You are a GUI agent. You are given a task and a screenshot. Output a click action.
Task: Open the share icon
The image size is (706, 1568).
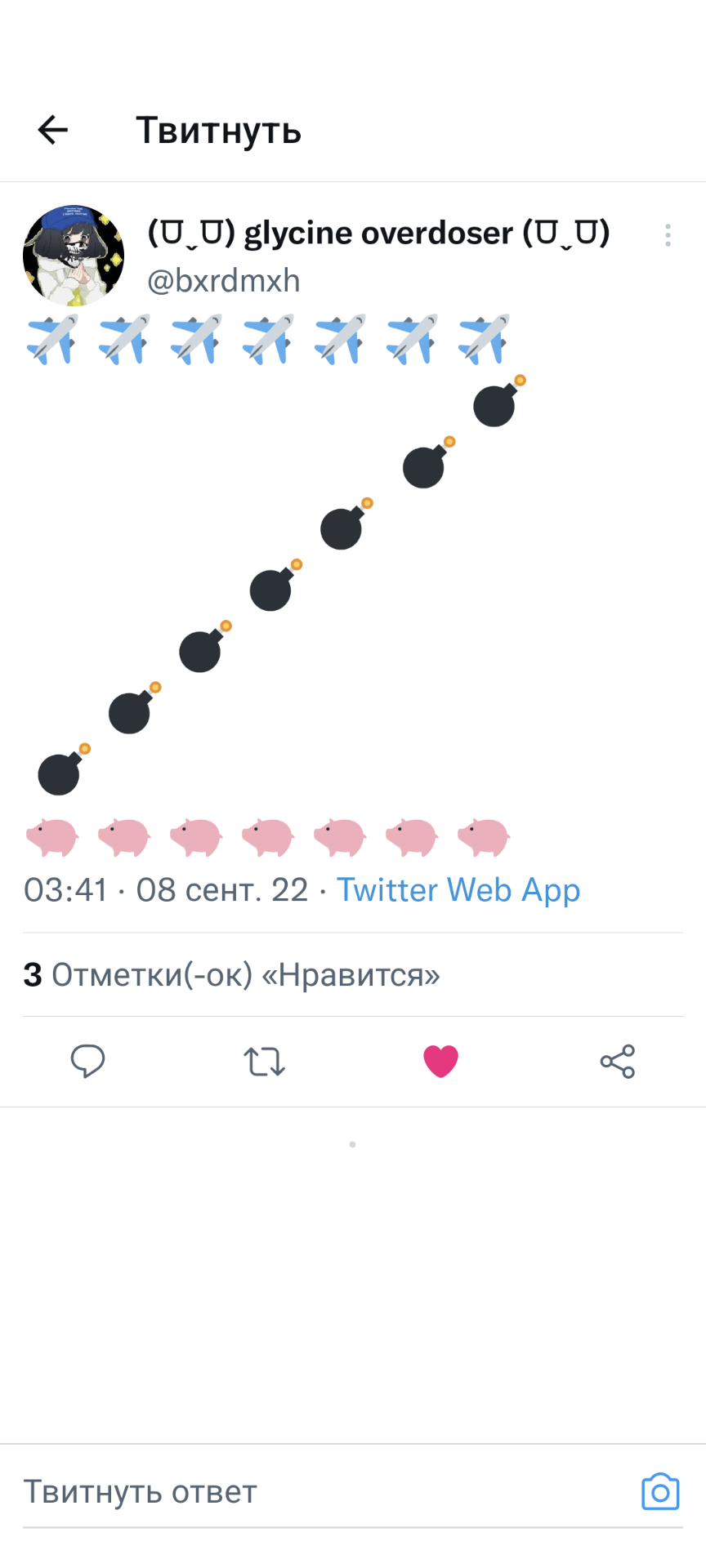tap(617, 1062)
